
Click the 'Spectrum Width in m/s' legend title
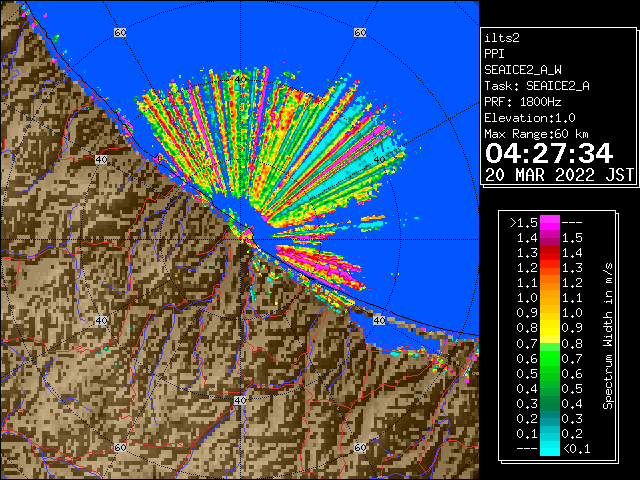click(608, 336)
